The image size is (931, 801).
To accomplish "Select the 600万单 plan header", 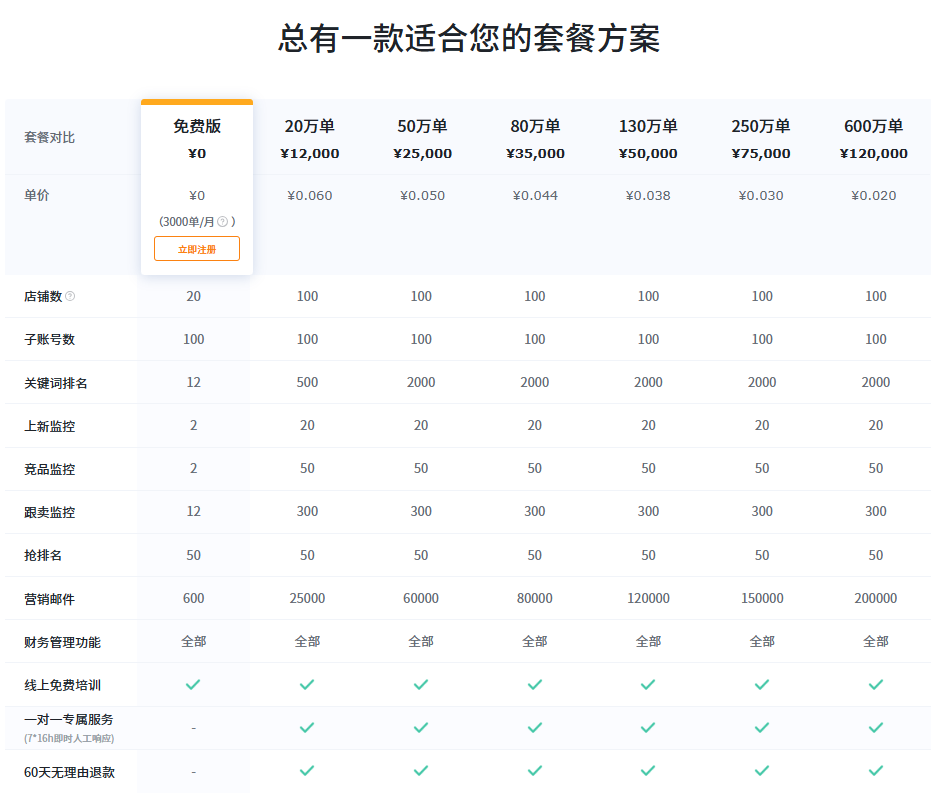I will click(x=873, y=126).
